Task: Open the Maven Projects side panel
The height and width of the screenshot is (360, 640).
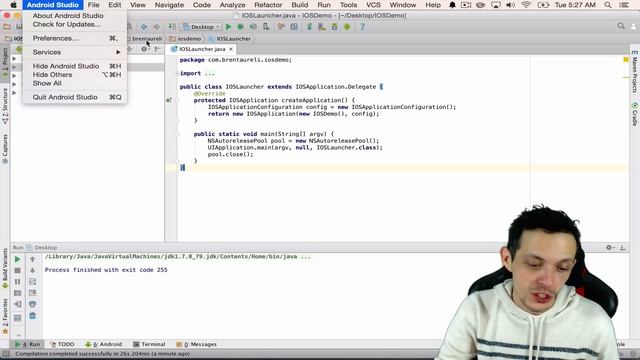Action: [635, 71]
